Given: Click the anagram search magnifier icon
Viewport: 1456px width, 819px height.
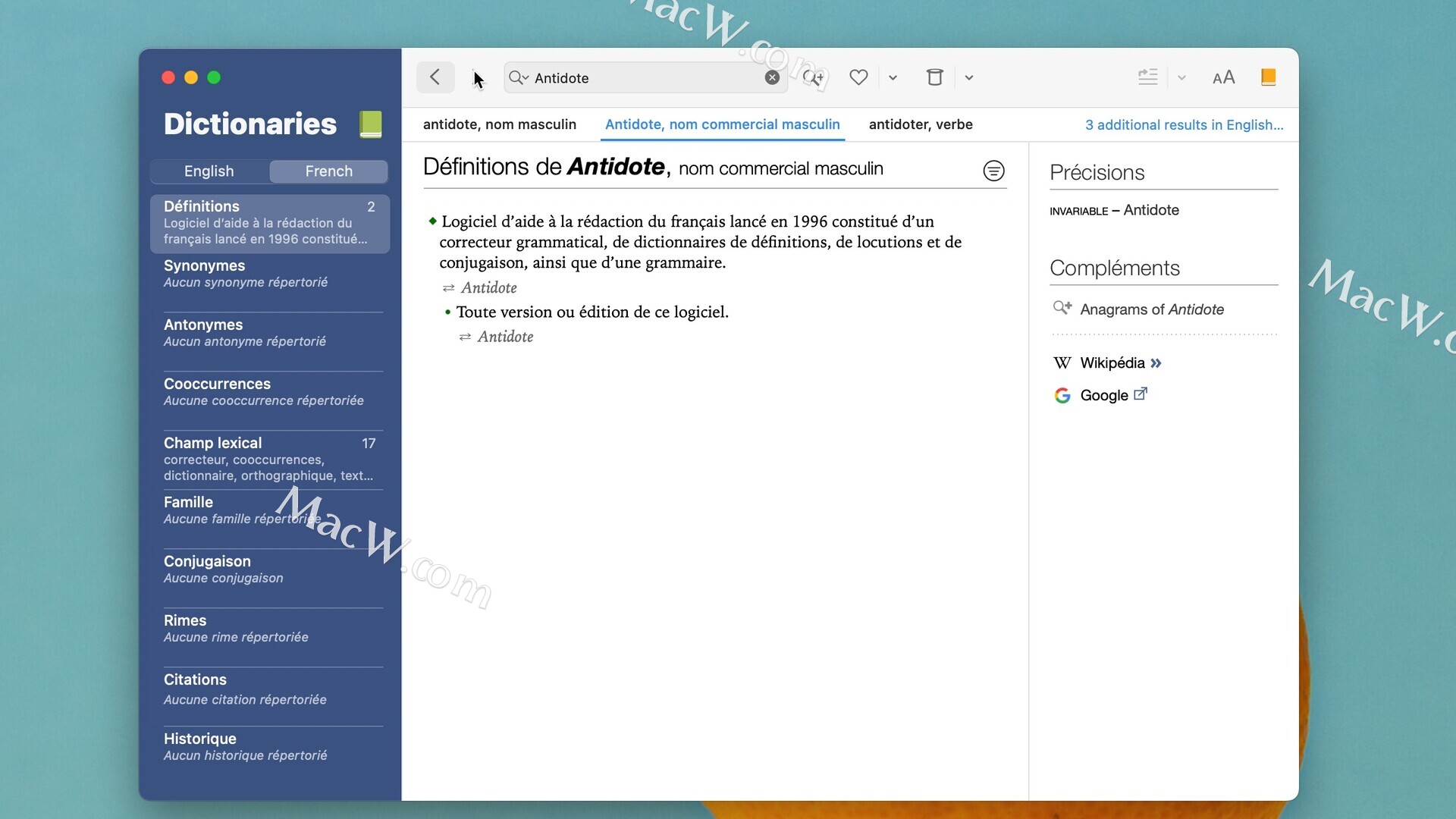Looking at the screenshot, I should [x=1062, y=308].
